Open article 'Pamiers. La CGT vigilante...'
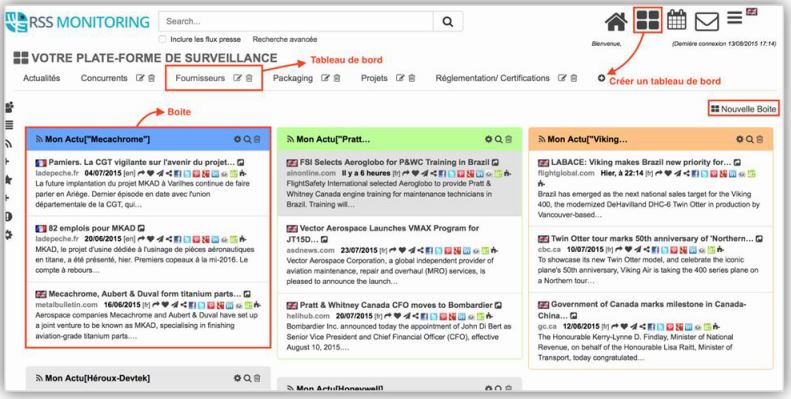791x399 pixels. pos(142,162)
